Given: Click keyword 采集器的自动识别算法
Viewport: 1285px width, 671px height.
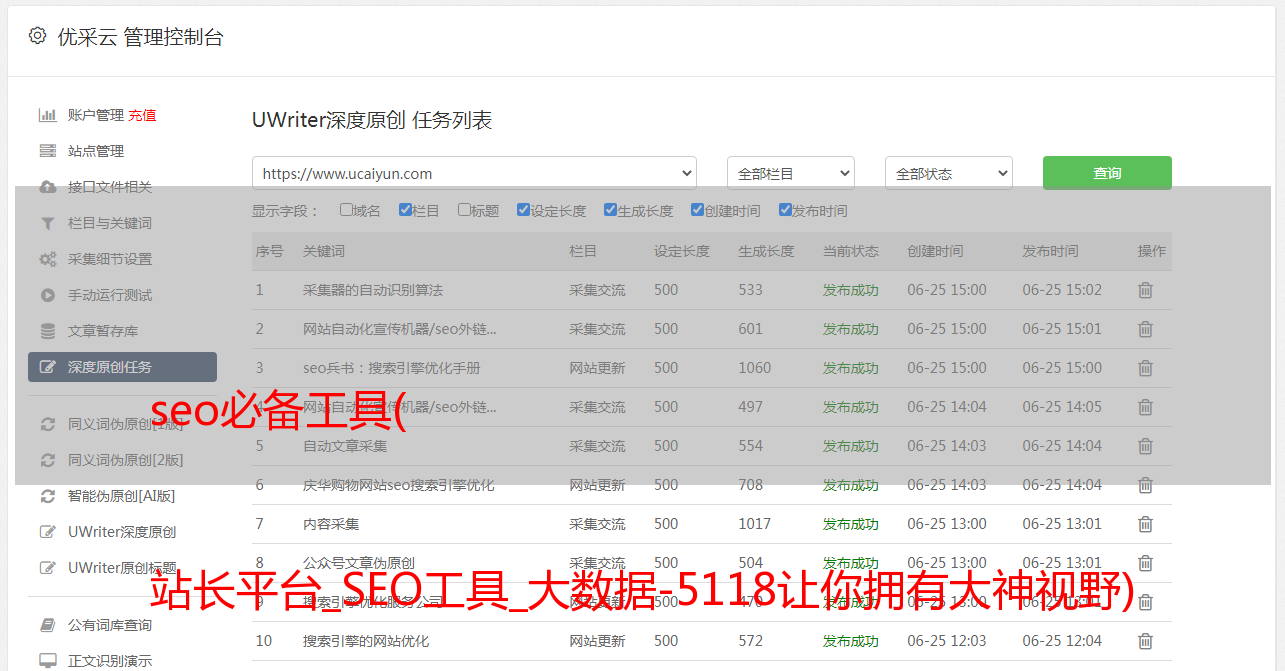Looking at the screenshot, I should pyautogui.click(x=373, y=290).
